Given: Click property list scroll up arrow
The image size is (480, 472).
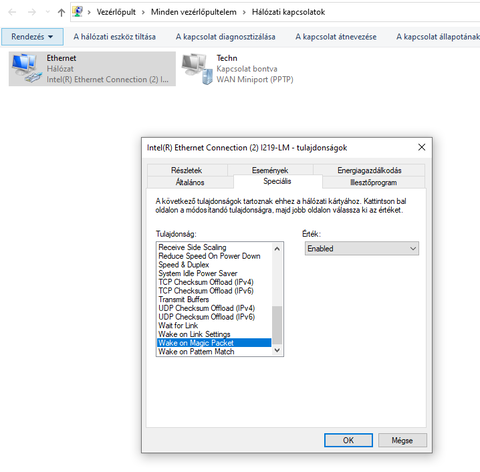Looking at the screenshot, I should click(277, 249).
